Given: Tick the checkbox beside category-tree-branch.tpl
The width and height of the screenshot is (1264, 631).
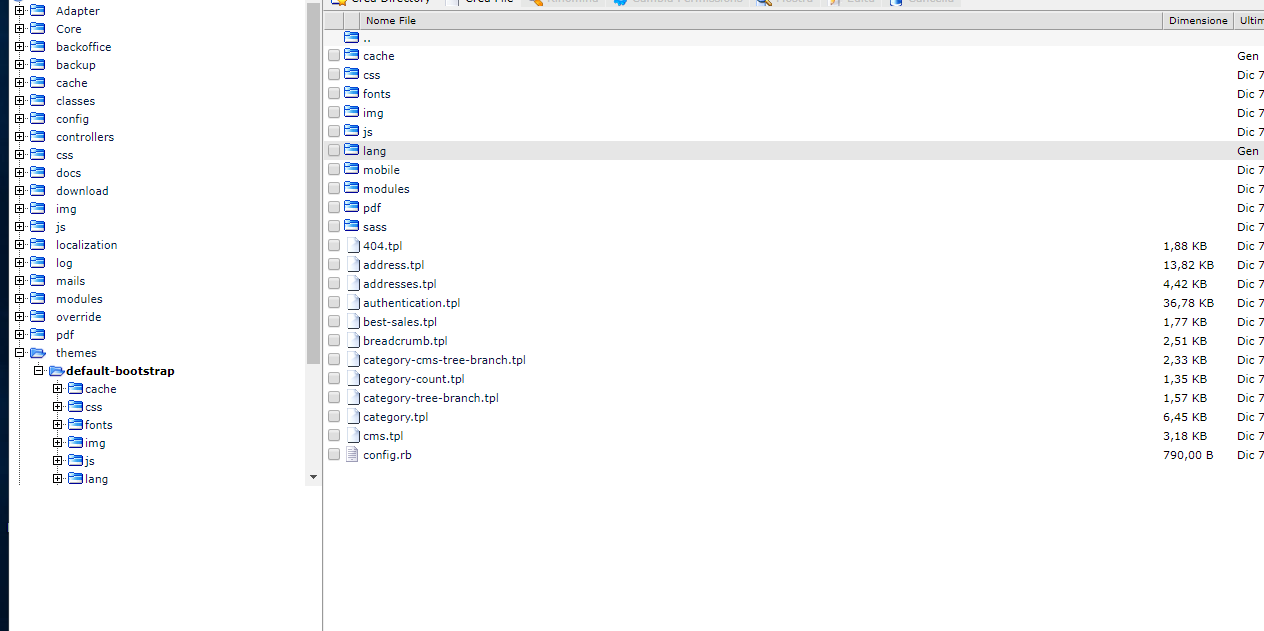Looking at the screenshot, I should 334,398.
